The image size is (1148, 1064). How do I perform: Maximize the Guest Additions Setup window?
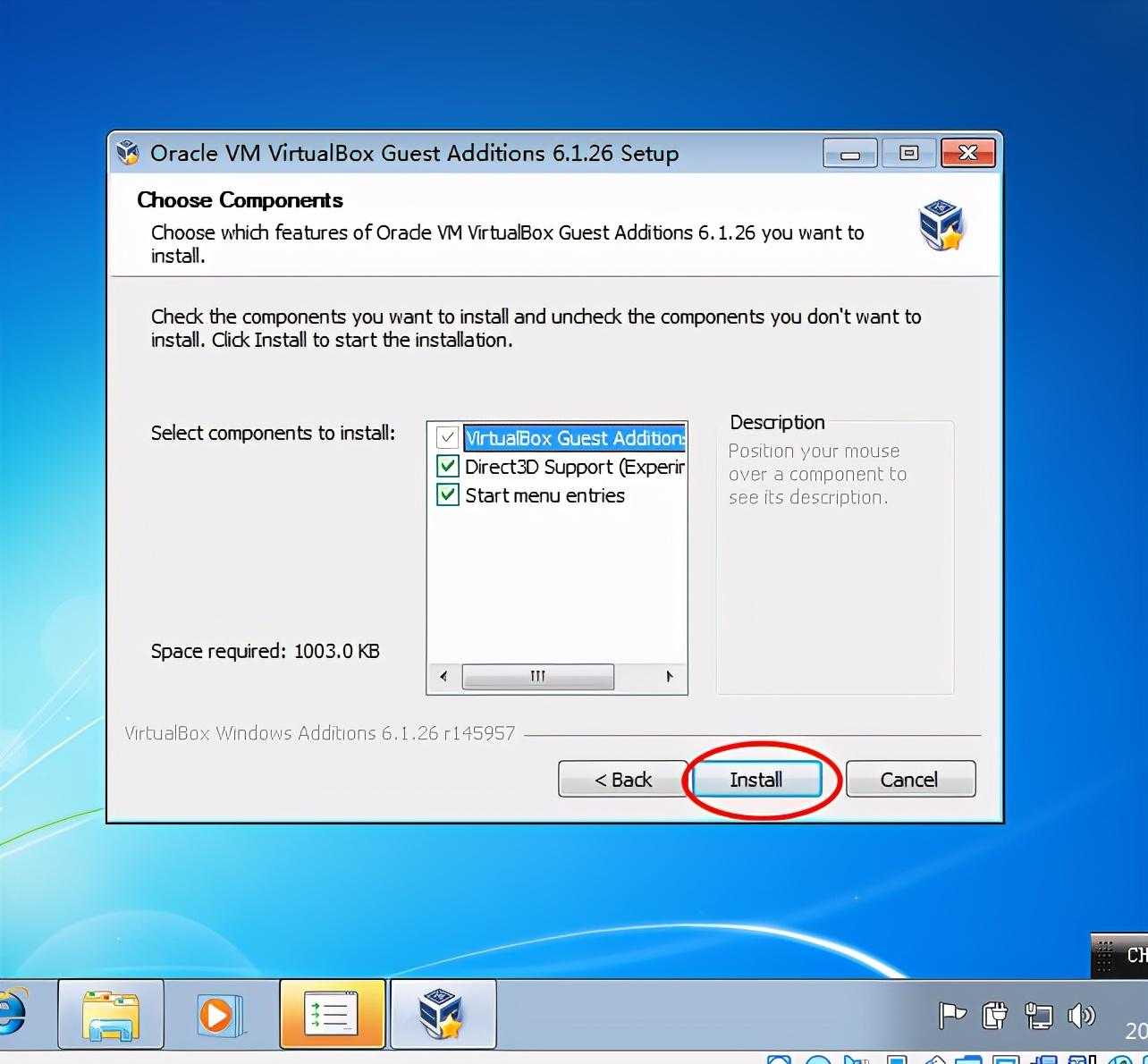coord(909,154)
